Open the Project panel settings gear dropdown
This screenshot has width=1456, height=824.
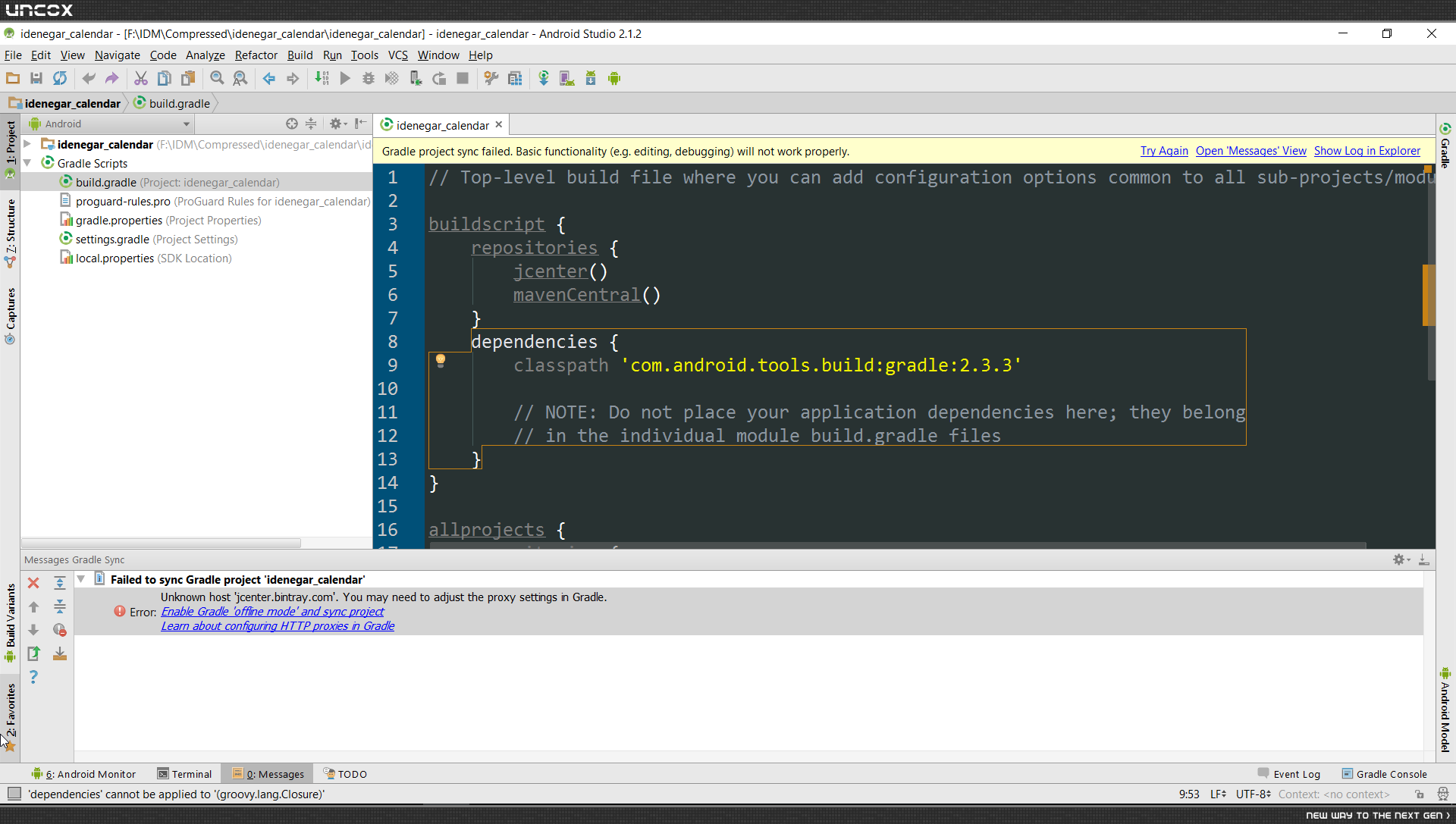click(338, 124)
